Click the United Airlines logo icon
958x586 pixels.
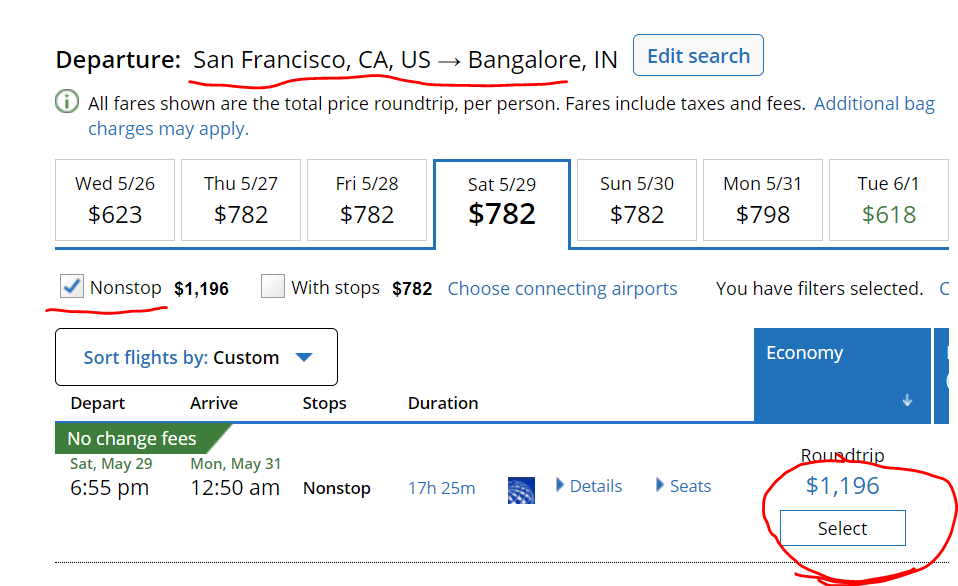click(521, 488)
